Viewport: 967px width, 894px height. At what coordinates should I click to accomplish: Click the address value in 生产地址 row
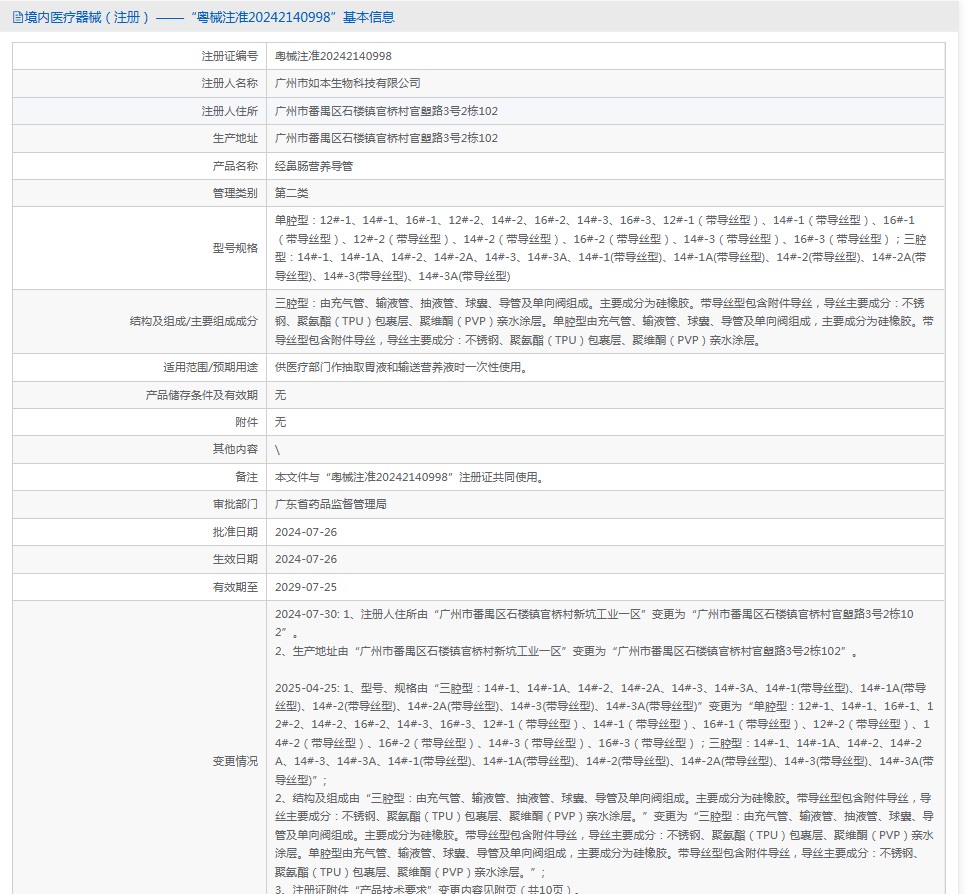pyautogui.click(x=386, y=138)
